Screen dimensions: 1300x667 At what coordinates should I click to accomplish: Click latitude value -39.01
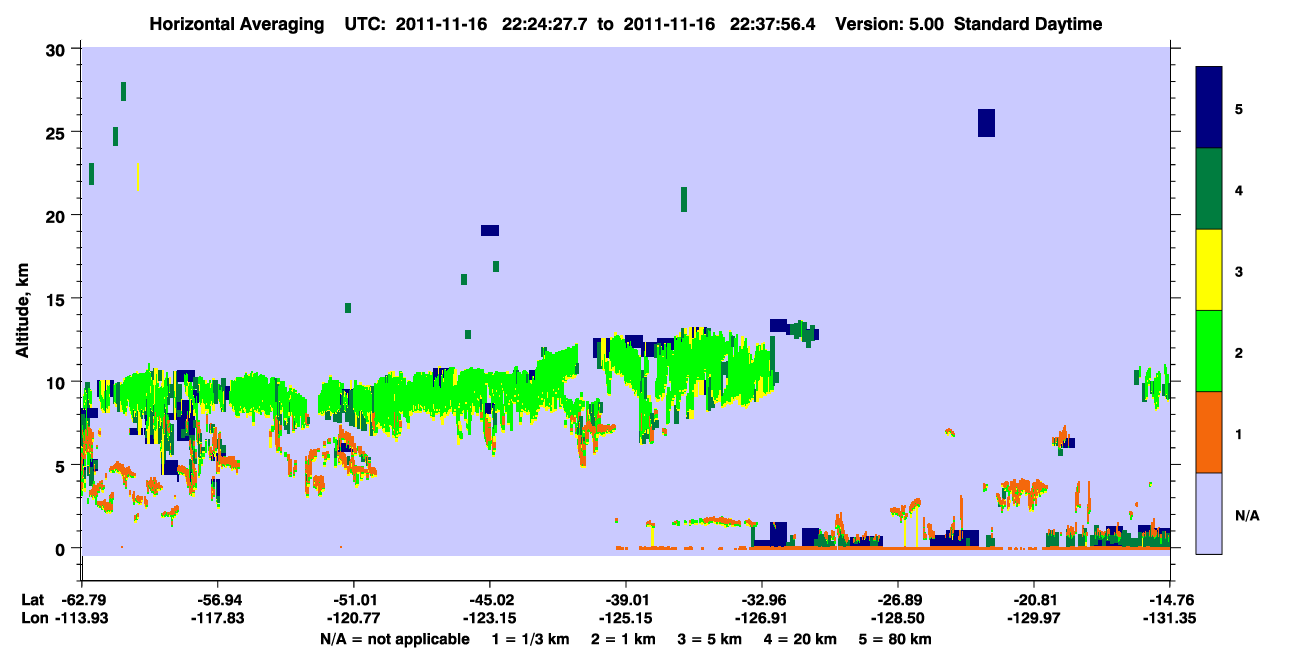(x=626, y=600)
